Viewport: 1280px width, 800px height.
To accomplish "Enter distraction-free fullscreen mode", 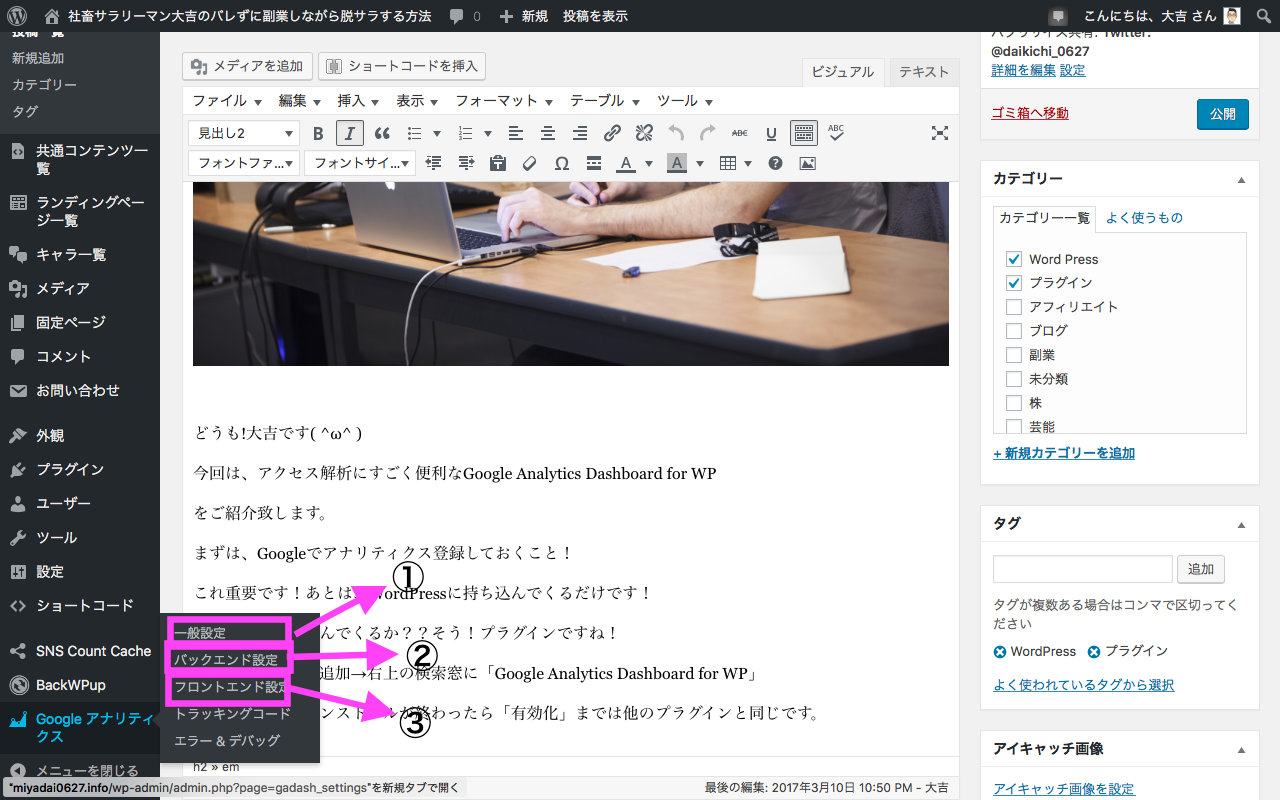I will coord(940,133).
